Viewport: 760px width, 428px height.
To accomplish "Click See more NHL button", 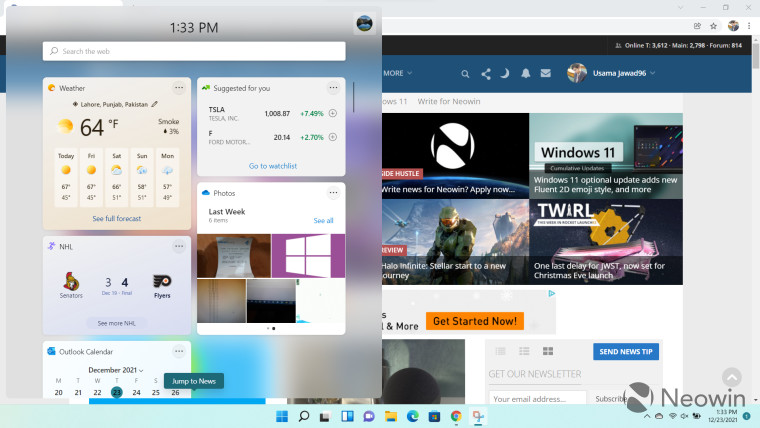I will coord(116,323).
